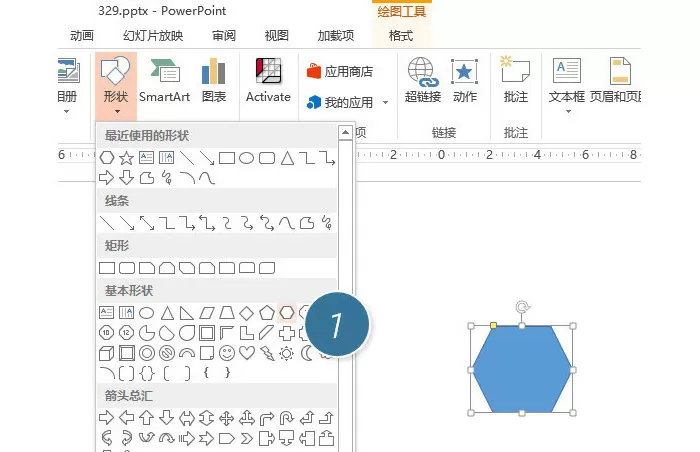Click the 页眉和页脚 header footer button
This screenshot has width=700, height=452.
click(615, 80)
